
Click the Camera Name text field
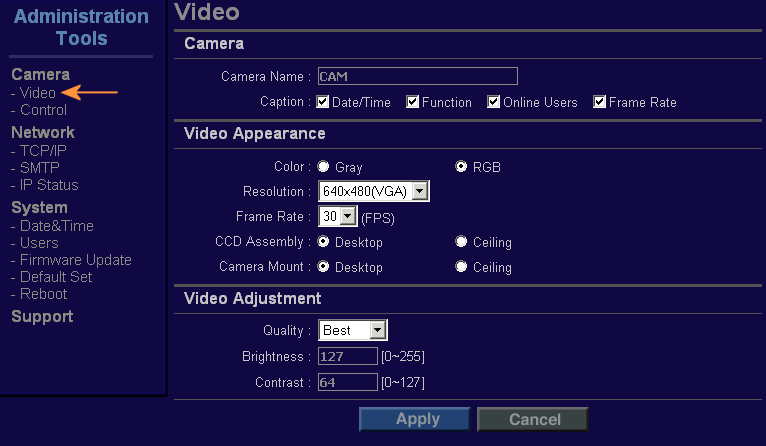[418, 76]
